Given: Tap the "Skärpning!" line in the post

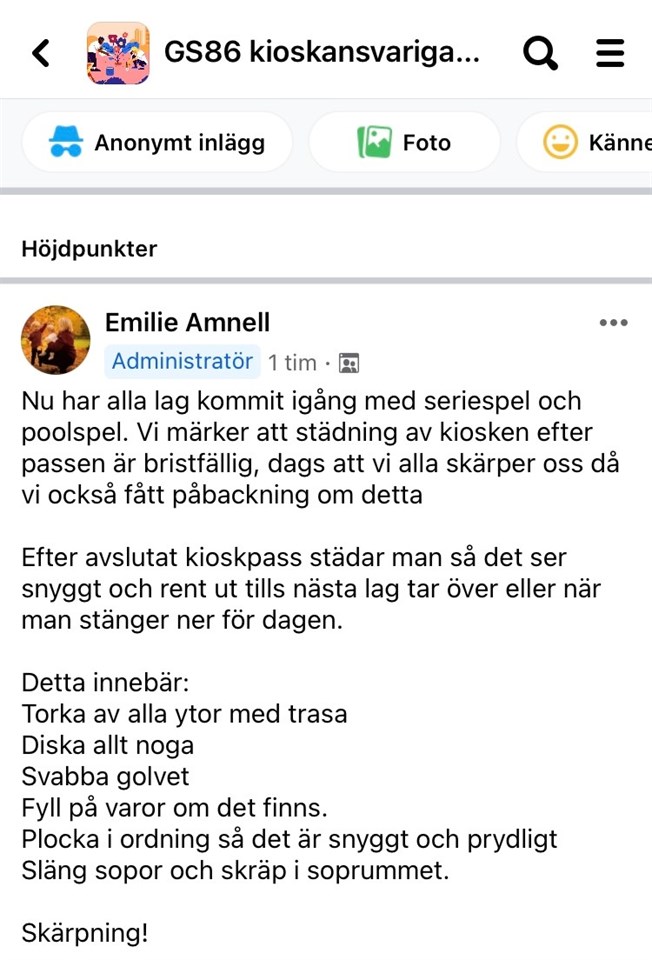Looking at the screenshot, I should click(85, 934).
